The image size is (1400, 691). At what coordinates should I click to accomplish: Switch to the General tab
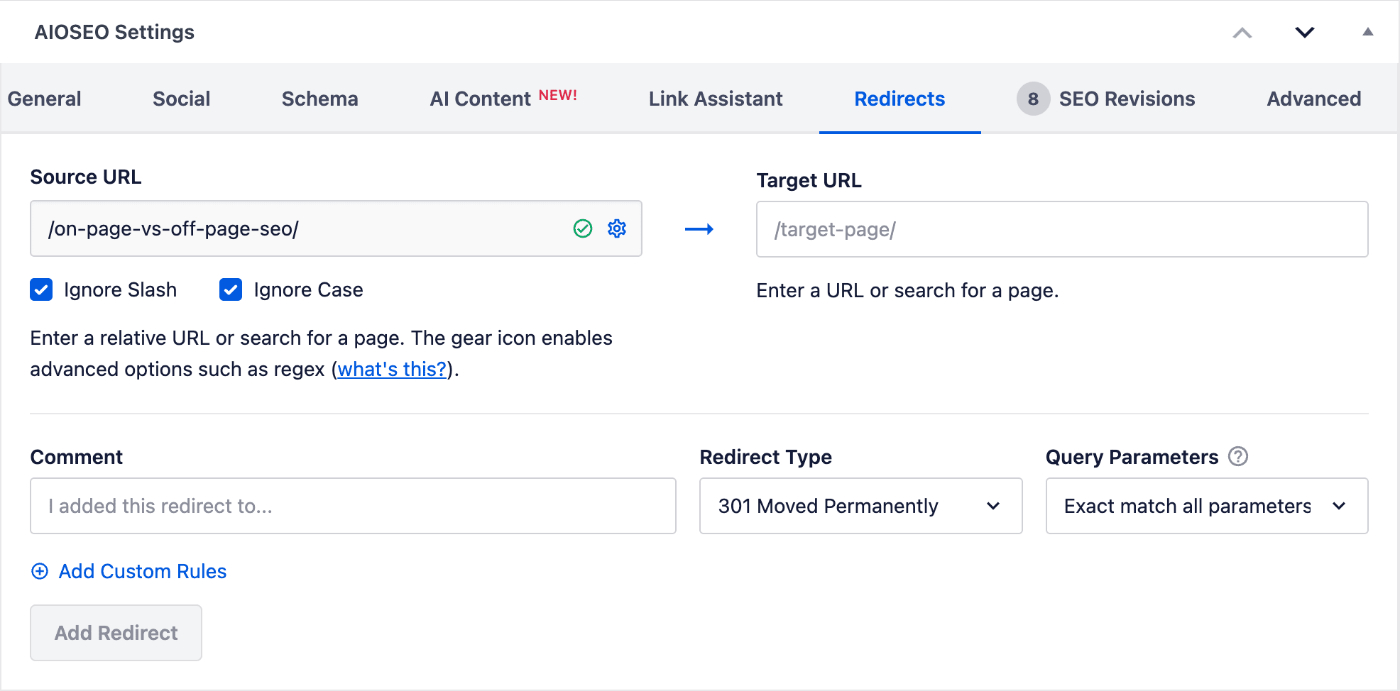click(45, 99)
